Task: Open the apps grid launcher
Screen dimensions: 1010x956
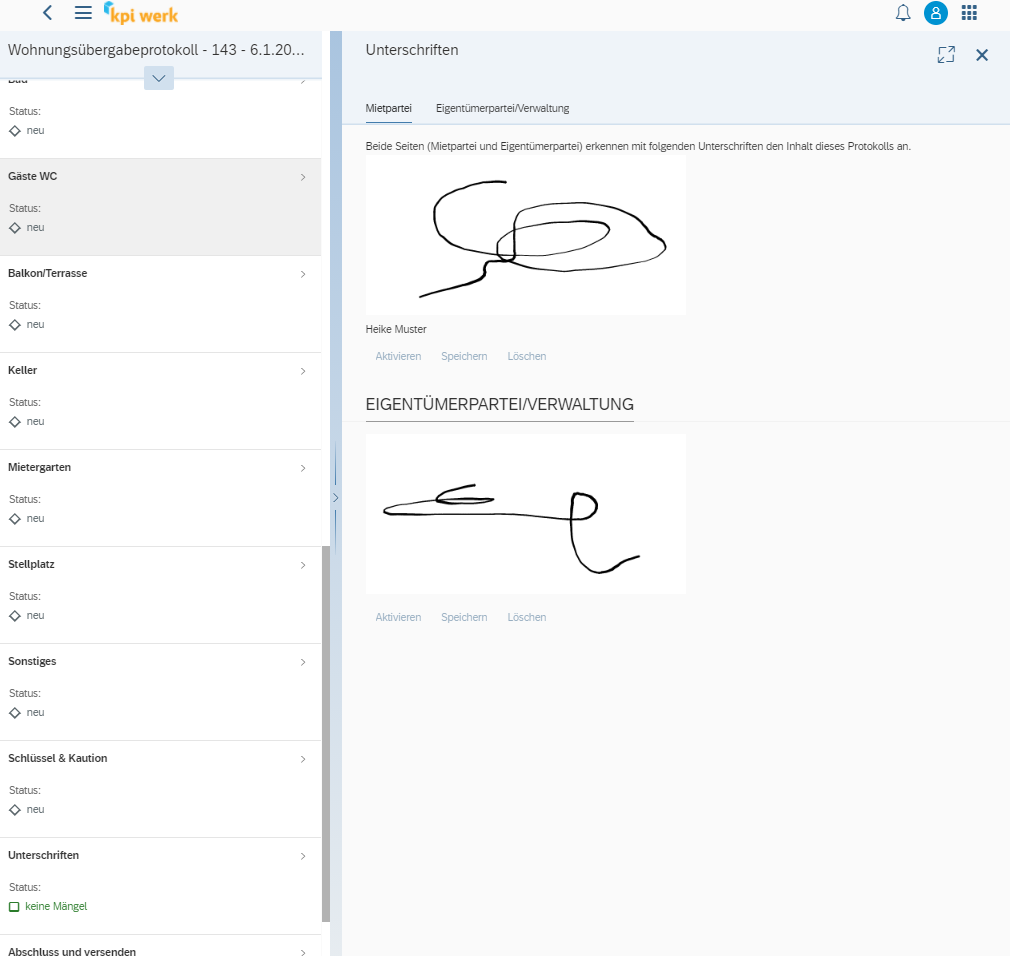Action: coord(969,13)
